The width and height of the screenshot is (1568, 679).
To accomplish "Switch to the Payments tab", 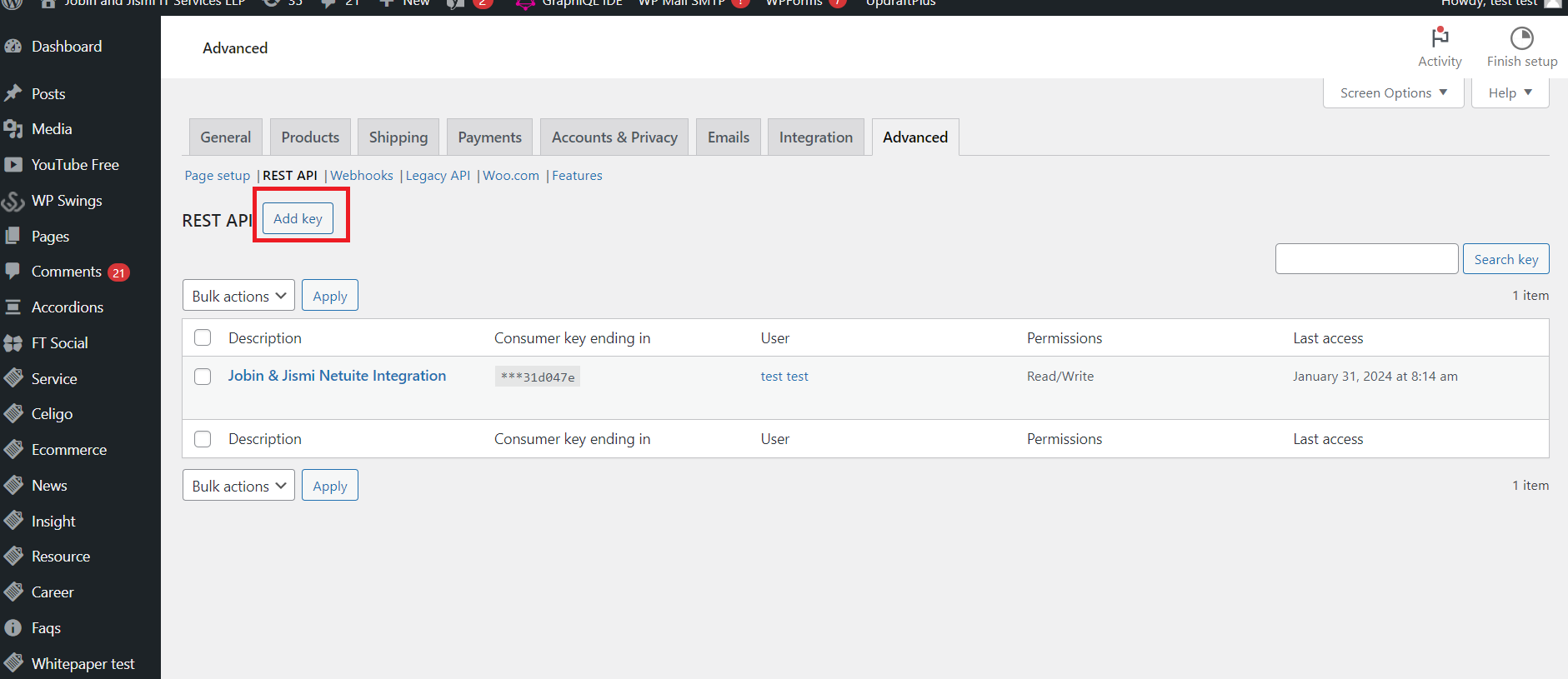I will click(x=489, y=137).
